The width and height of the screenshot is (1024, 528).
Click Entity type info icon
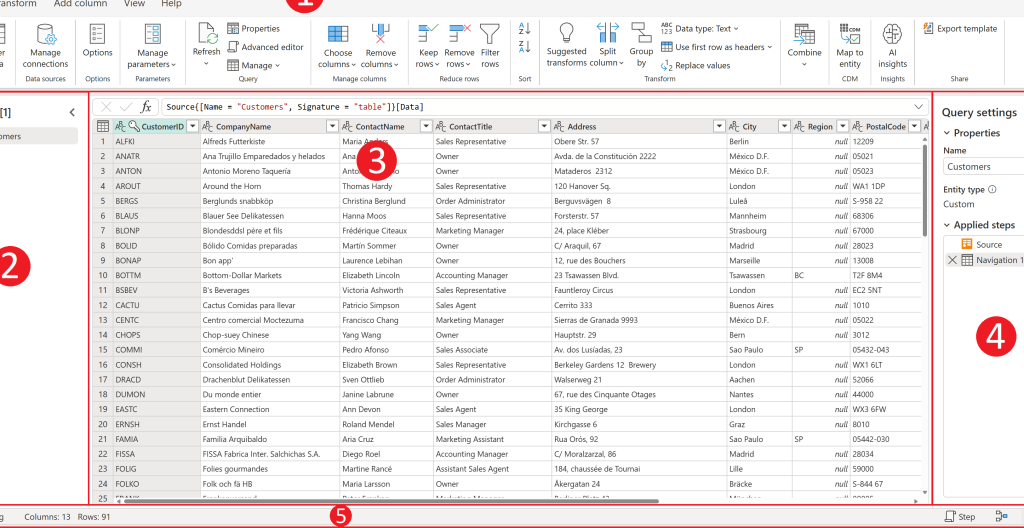[x=993, y=190]
